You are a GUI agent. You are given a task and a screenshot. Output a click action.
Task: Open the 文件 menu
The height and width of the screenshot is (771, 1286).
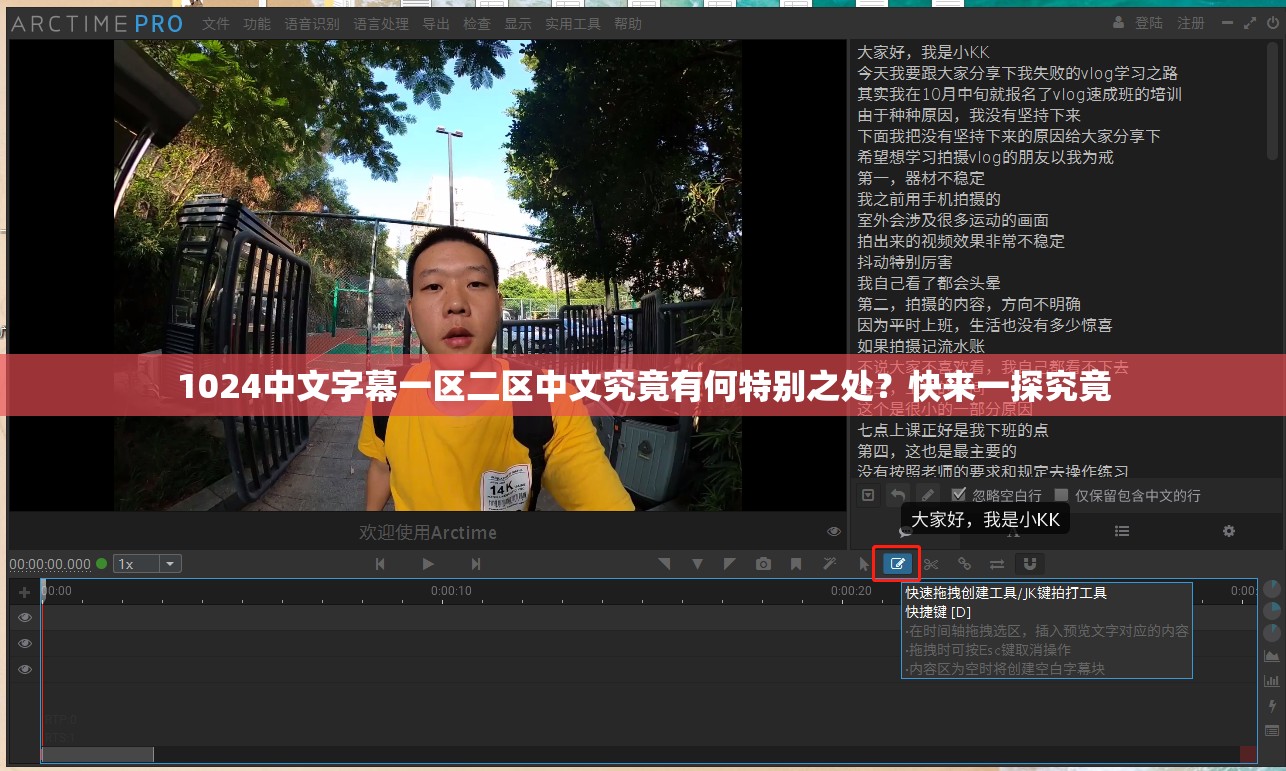coord(215,23)
